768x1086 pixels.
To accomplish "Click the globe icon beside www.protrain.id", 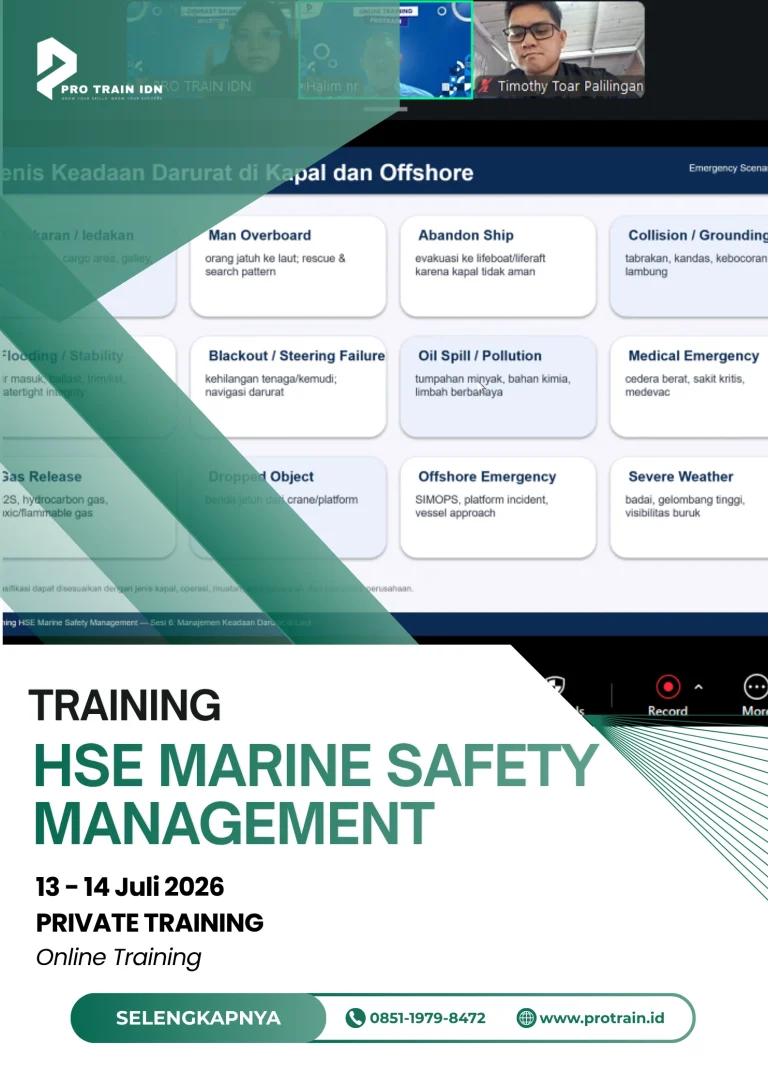I will click(x=526, y=1017).
